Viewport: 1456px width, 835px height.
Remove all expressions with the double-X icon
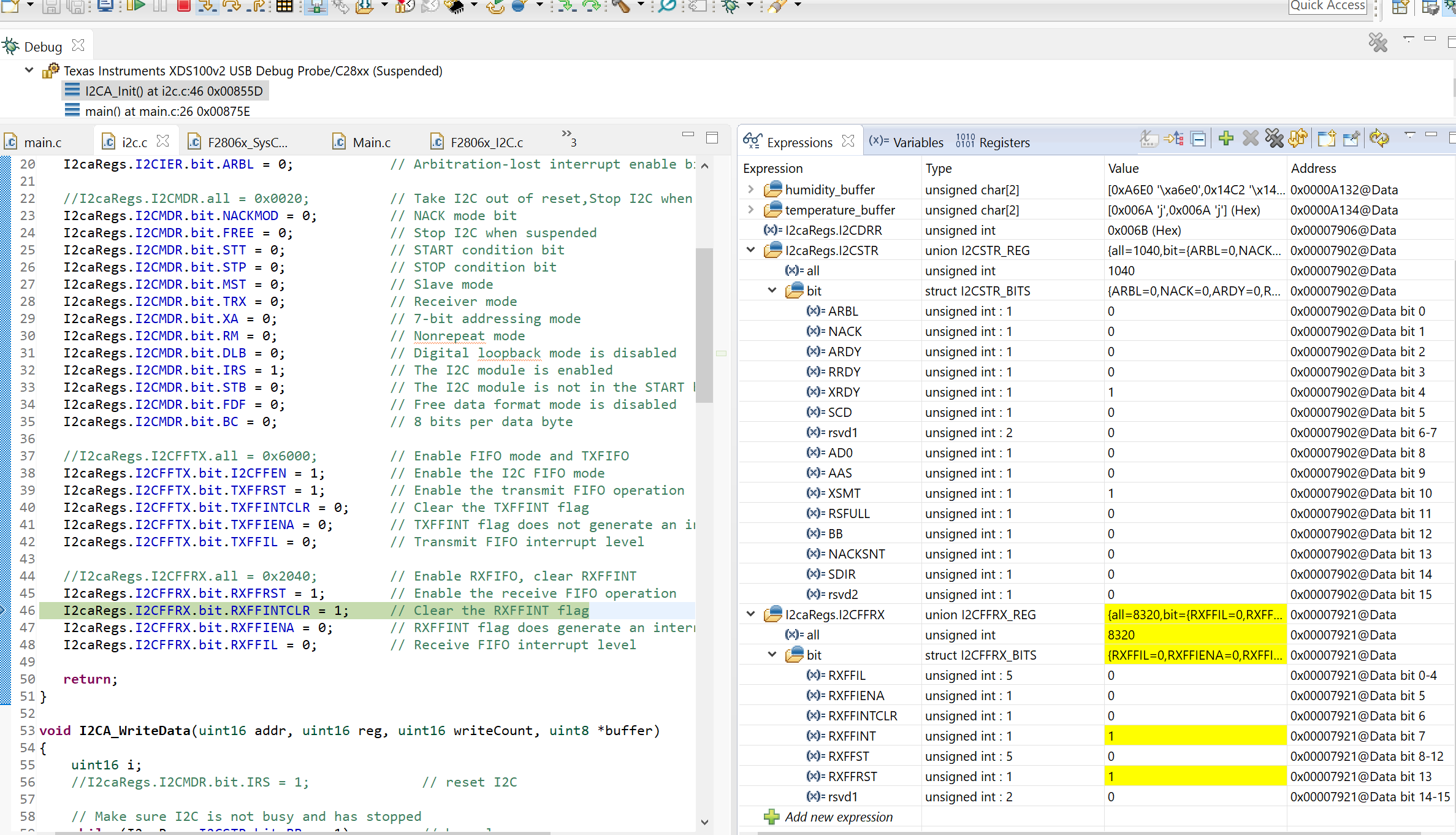(x=1275, y=139)
